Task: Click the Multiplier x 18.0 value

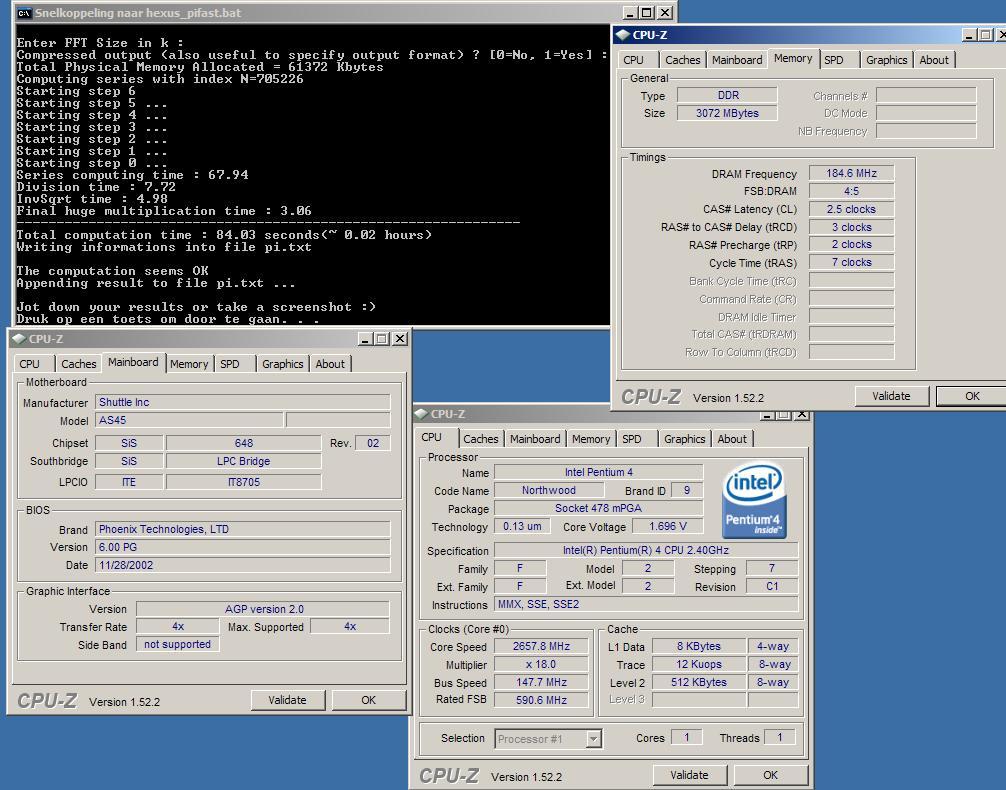Action: (541, 664)
